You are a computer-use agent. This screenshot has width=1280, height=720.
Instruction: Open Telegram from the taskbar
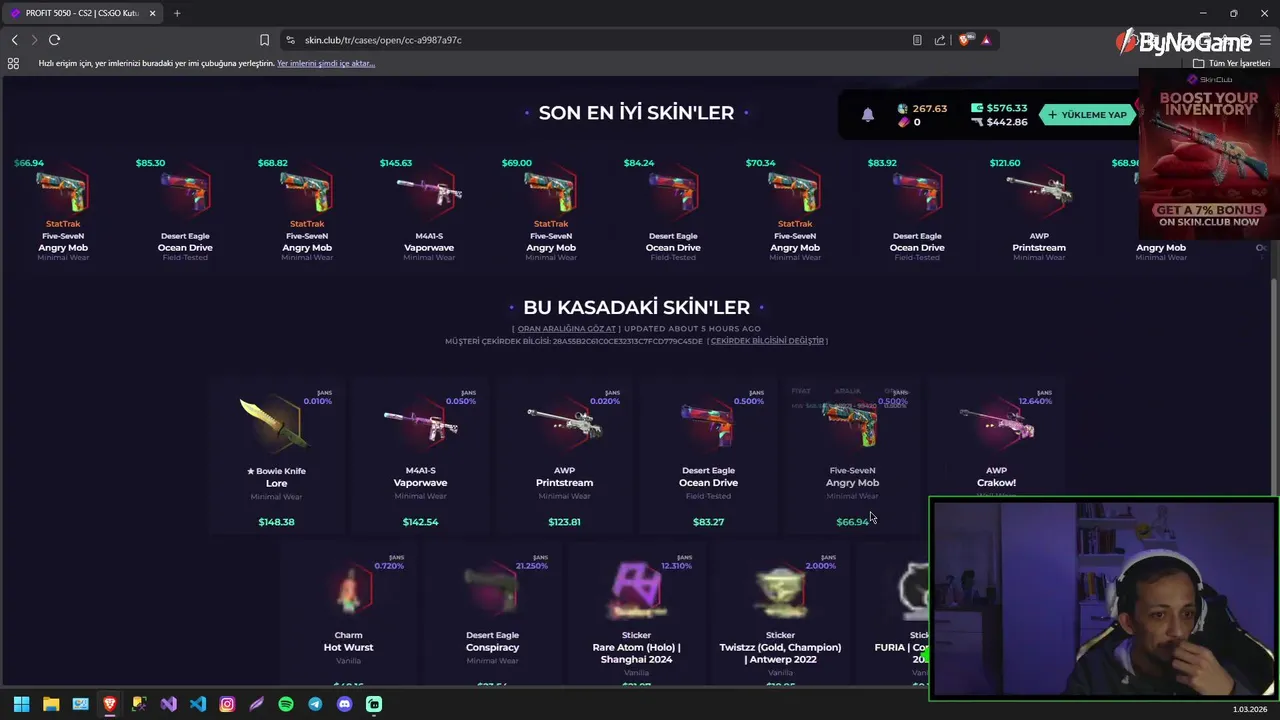click(315, 704)
